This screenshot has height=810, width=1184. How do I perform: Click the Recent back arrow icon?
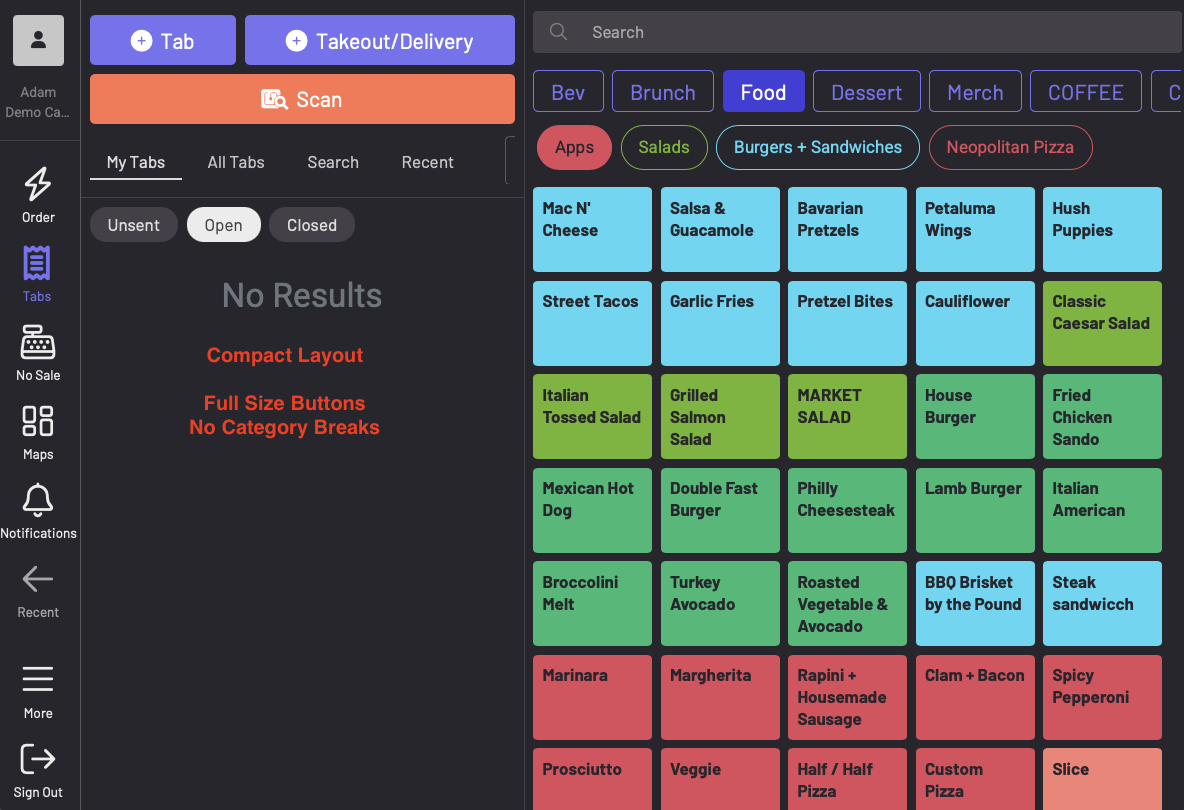(x=38, y=580)
